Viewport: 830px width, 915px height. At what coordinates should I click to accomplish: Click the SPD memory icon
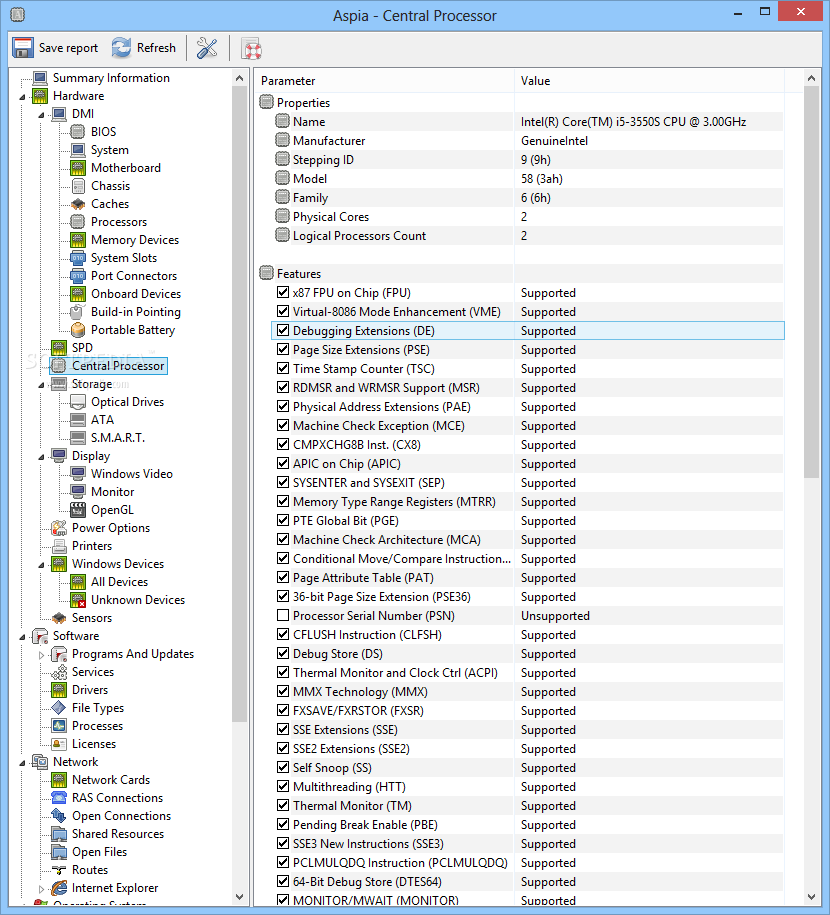59,348
